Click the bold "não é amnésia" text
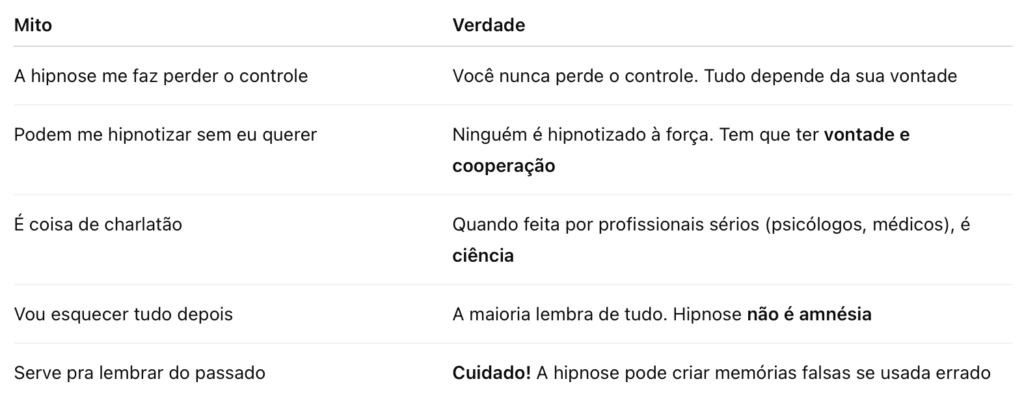The height and width of the screenshot is (418, 1024). coord(809,314)
